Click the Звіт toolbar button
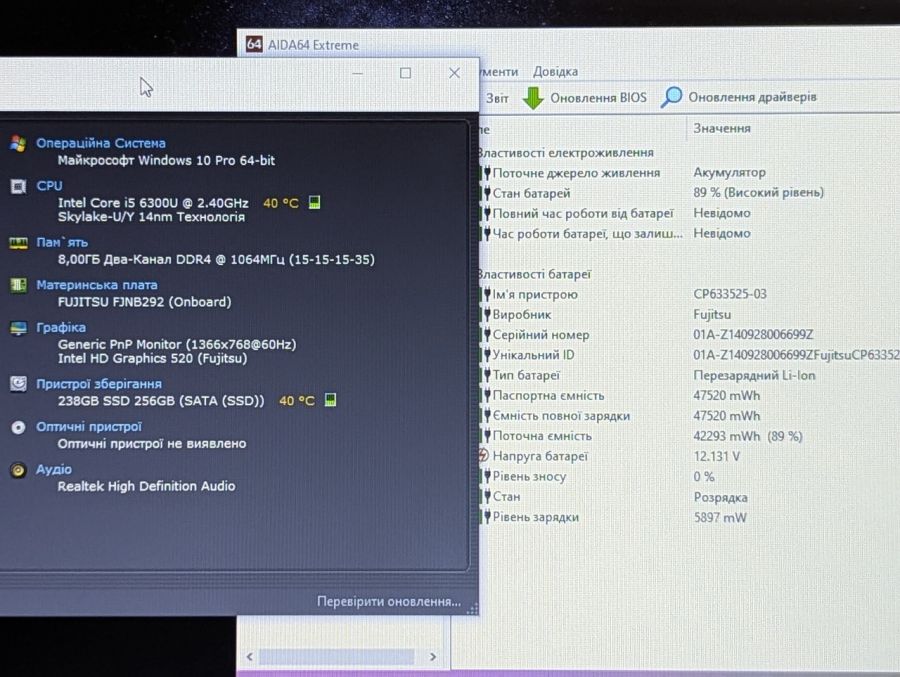900x677 pixels. (x=497, y=98)
